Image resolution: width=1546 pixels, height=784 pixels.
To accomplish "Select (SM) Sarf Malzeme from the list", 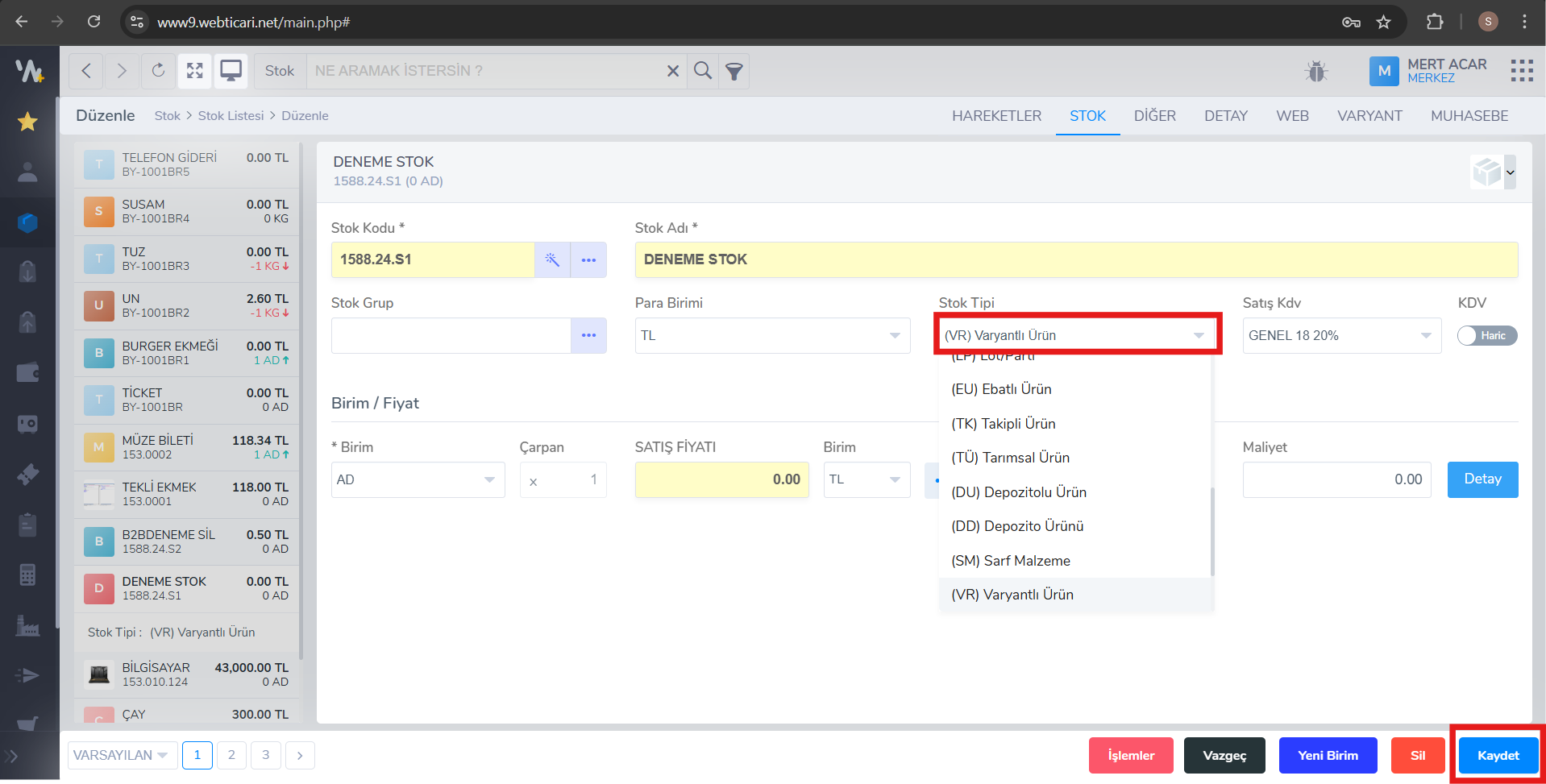I will (1011, 561).
